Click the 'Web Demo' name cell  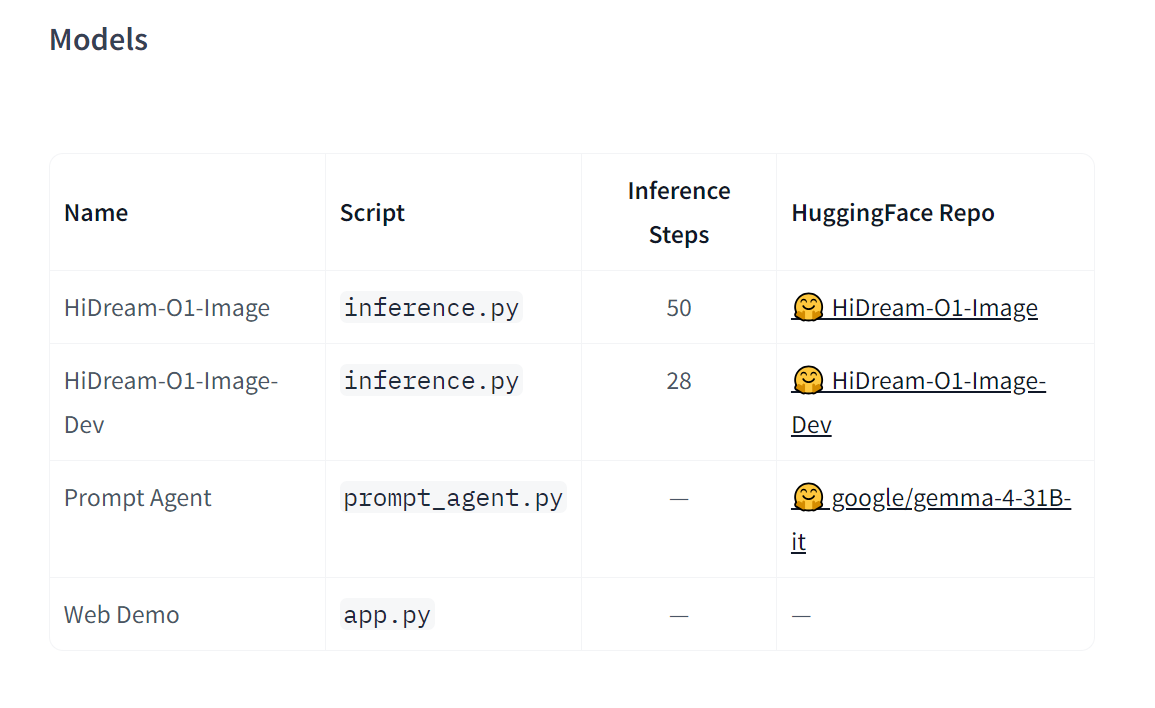tap(122, 614)
